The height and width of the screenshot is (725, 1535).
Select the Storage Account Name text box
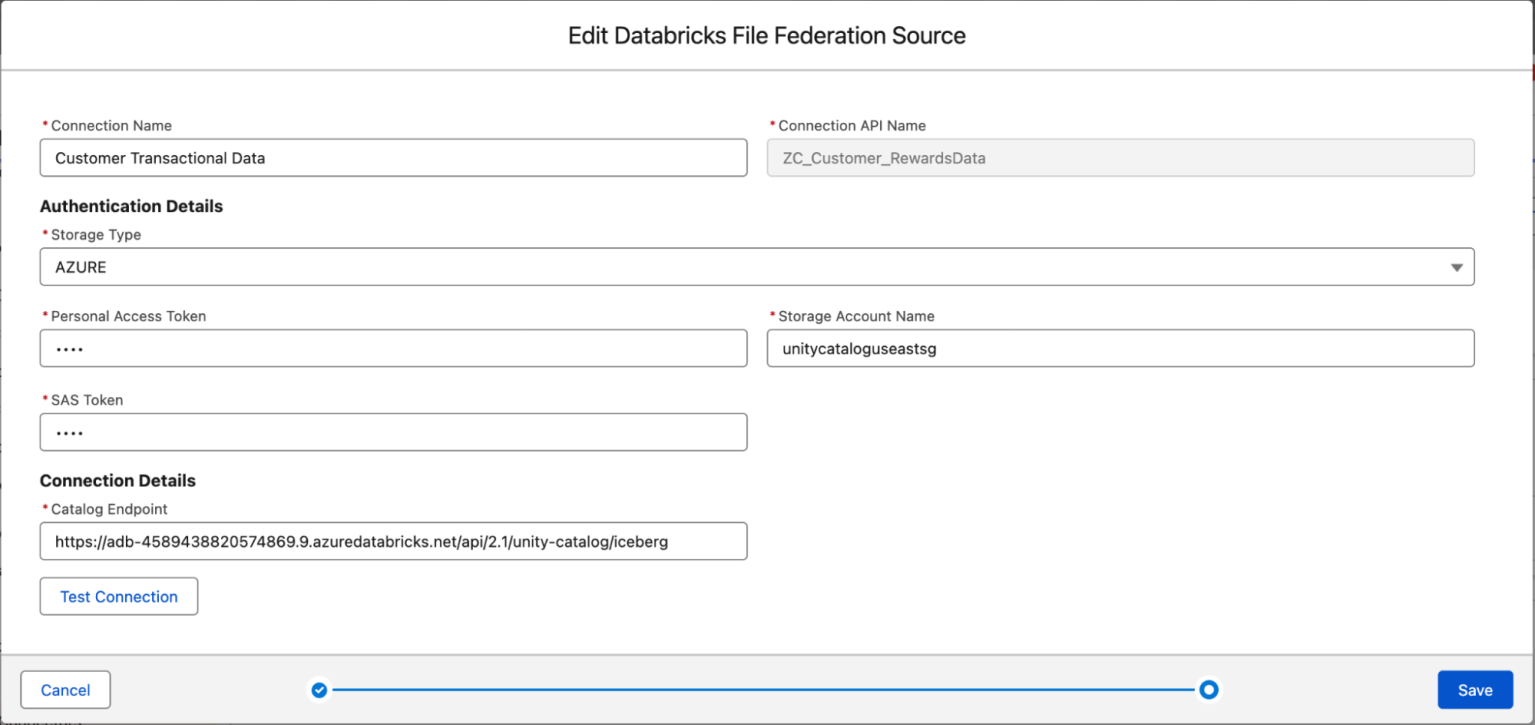click(x=1120, y=348)
